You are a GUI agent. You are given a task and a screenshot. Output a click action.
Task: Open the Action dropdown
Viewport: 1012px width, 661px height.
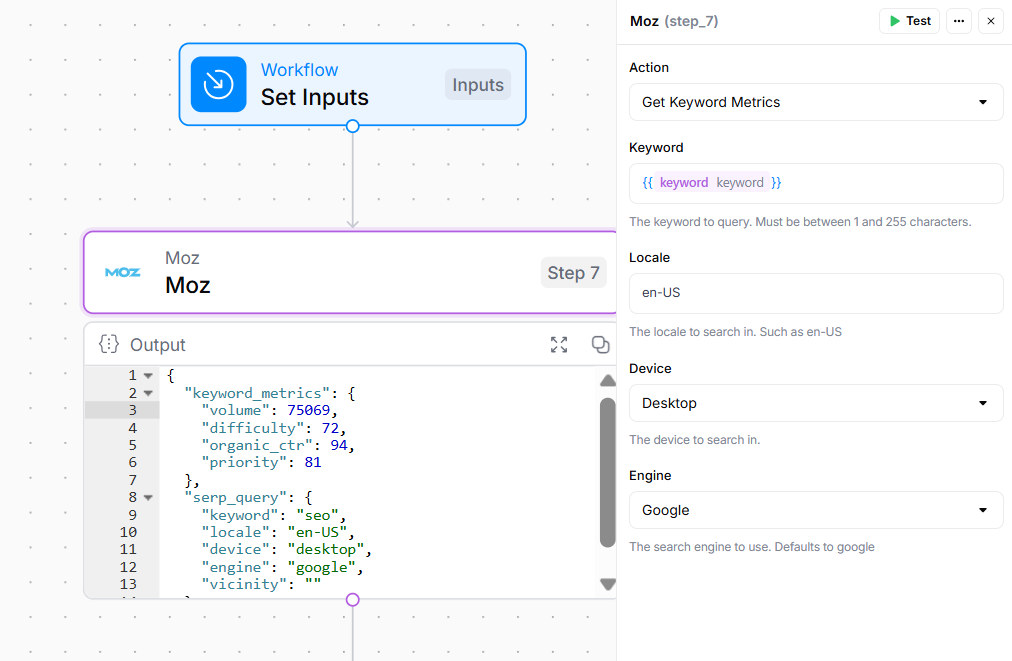[815, 102]
